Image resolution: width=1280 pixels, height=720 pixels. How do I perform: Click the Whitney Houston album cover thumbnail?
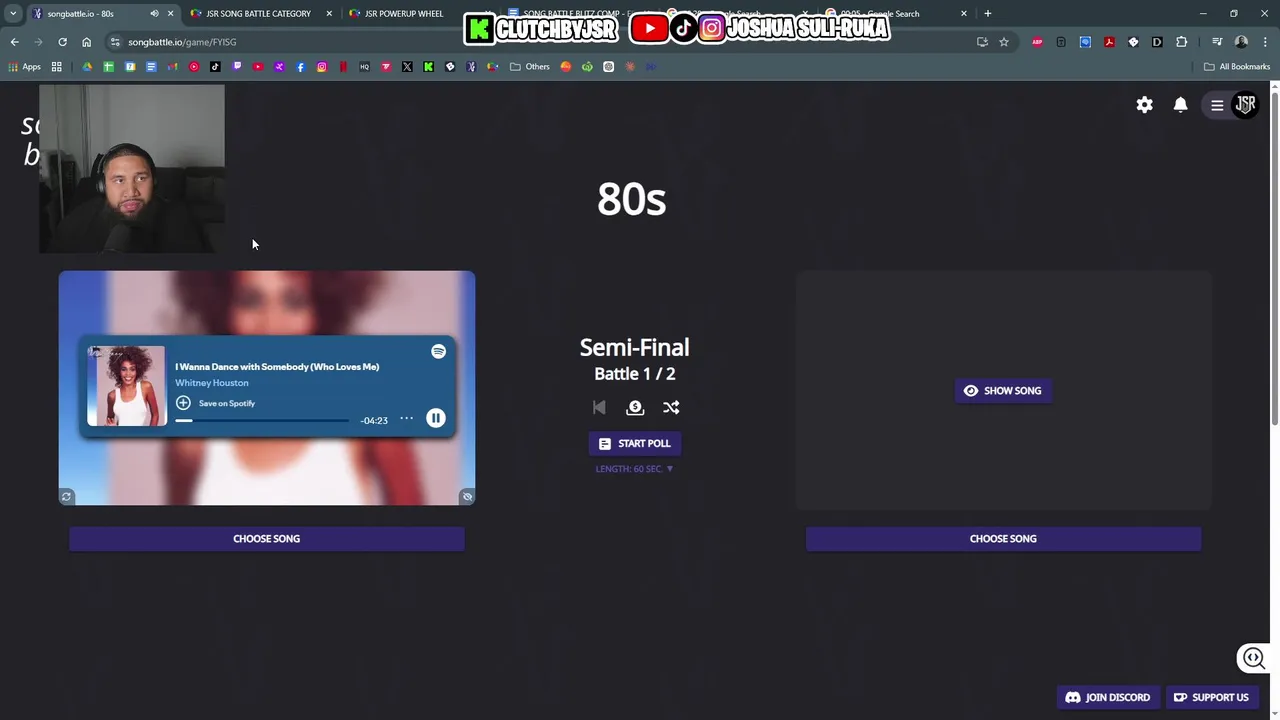126,386
